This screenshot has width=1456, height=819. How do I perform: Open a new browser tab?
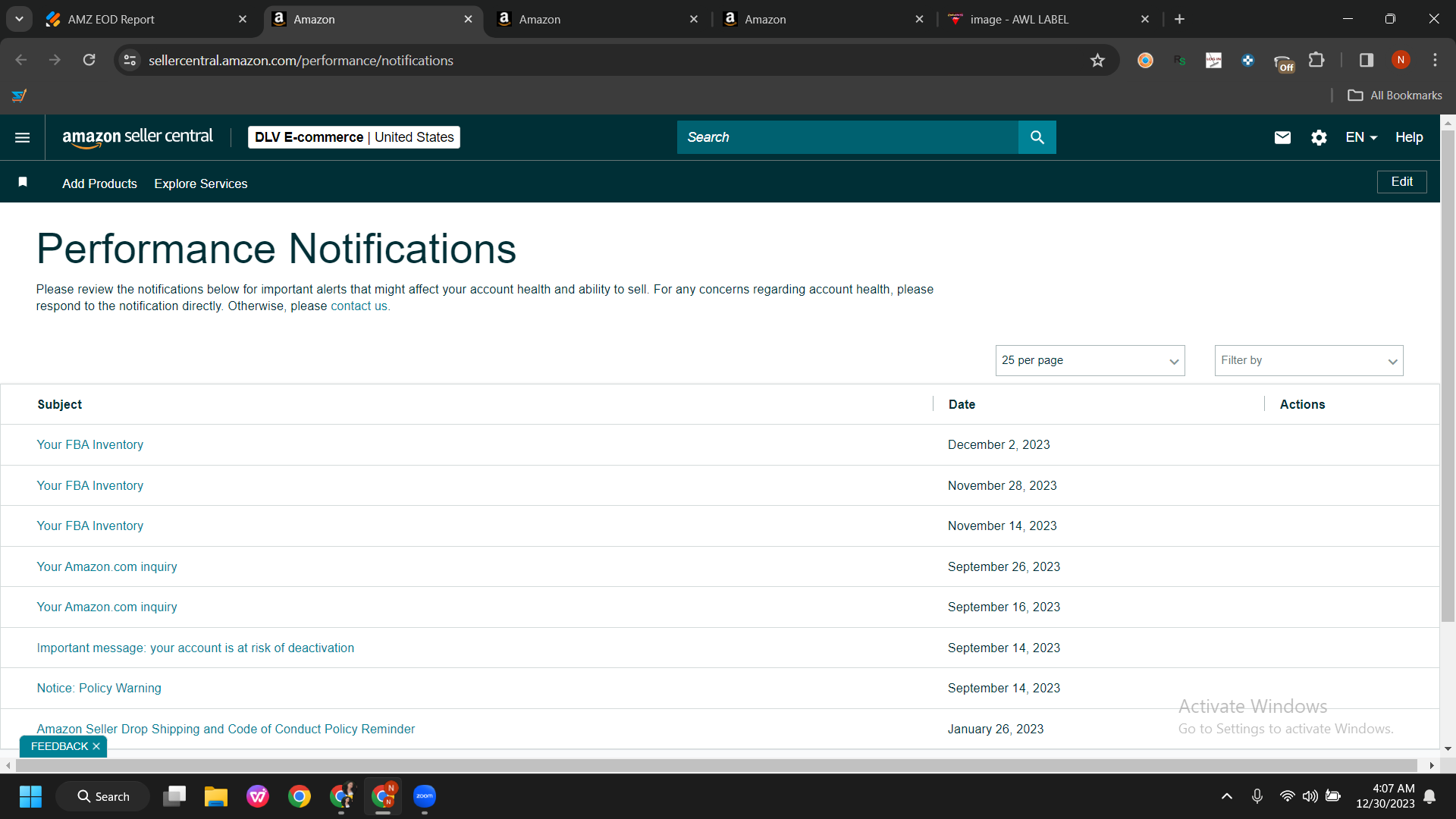click(x=1179, y=19)
